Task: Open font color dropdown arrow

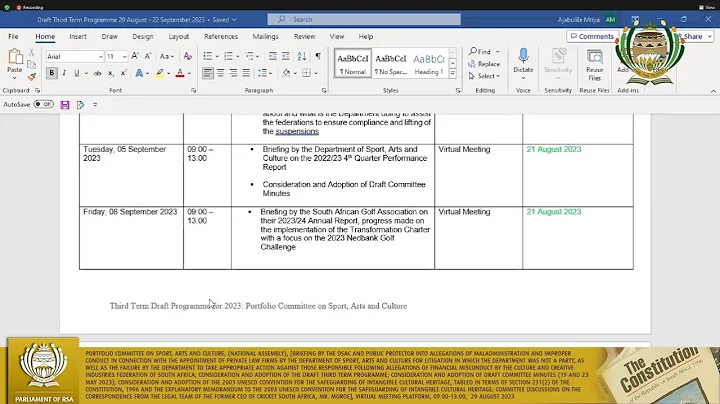Action: 189,73
